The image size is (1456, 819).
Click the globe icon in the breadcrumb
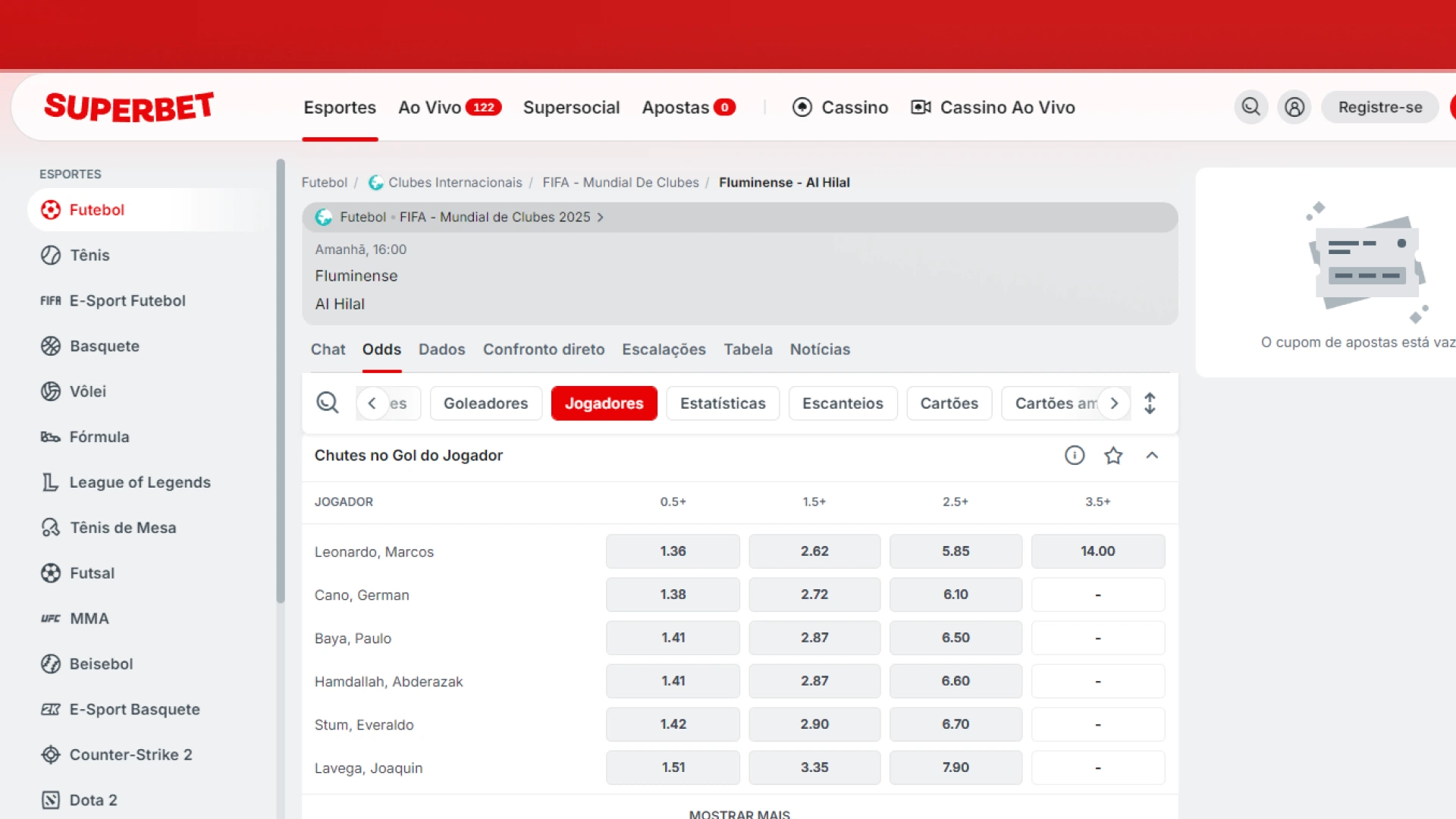[x=375, y=183]
